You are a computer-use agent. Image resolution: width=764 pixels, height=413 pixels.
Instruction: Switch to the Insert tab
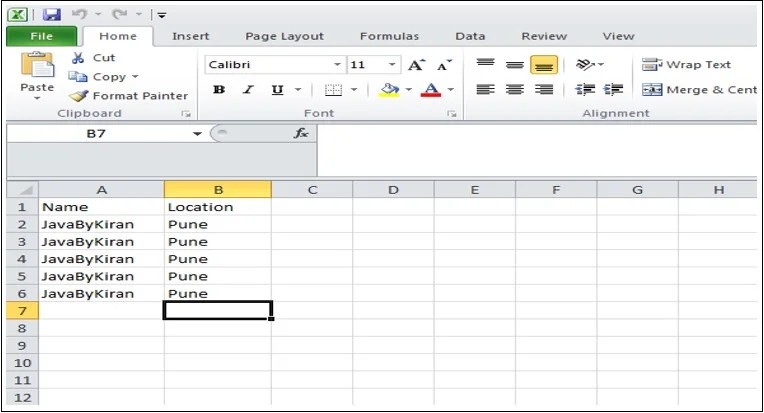[191, 37]
